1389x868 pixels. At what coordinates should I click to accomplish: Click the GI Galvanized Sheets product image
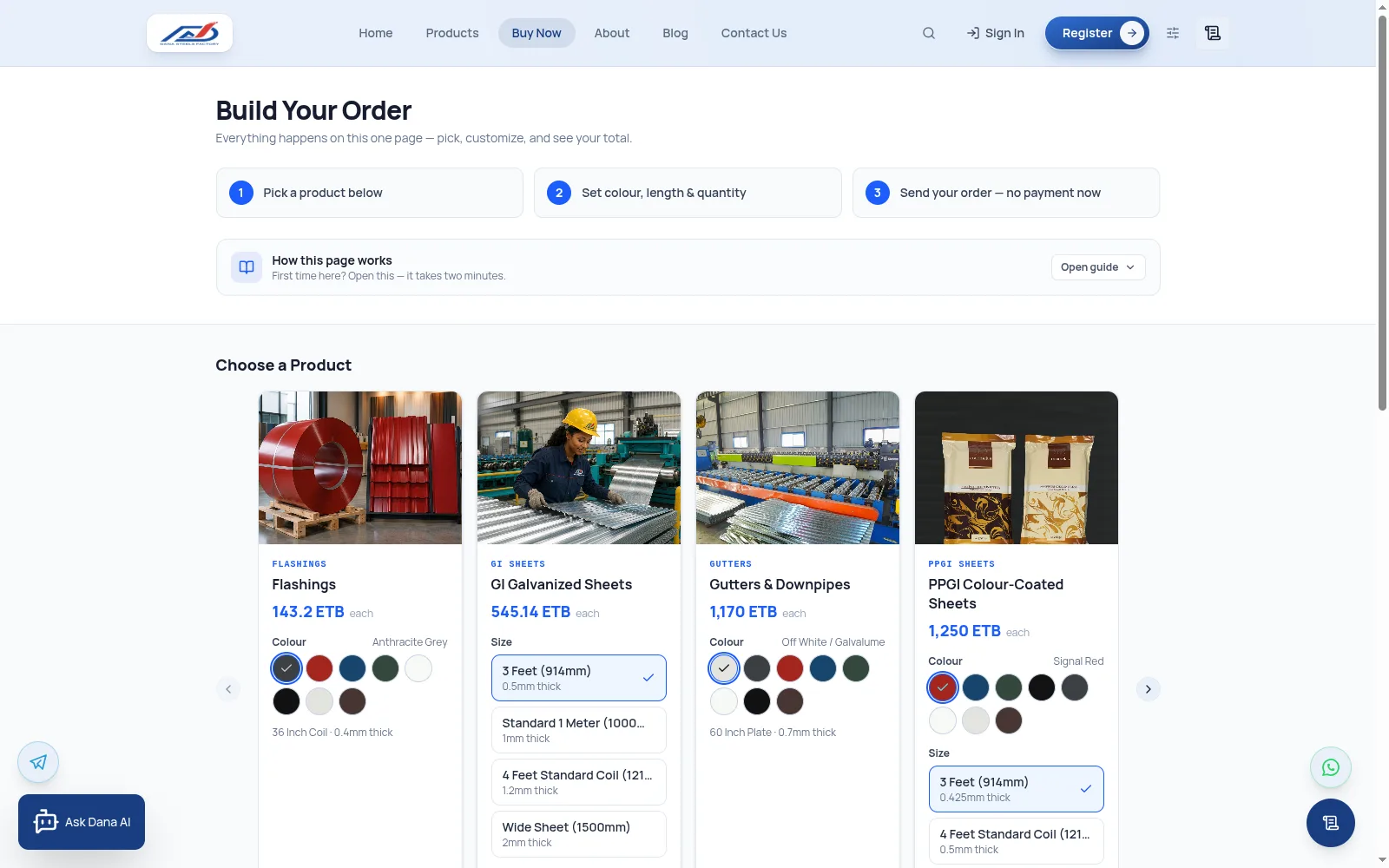tap(579, 468)
